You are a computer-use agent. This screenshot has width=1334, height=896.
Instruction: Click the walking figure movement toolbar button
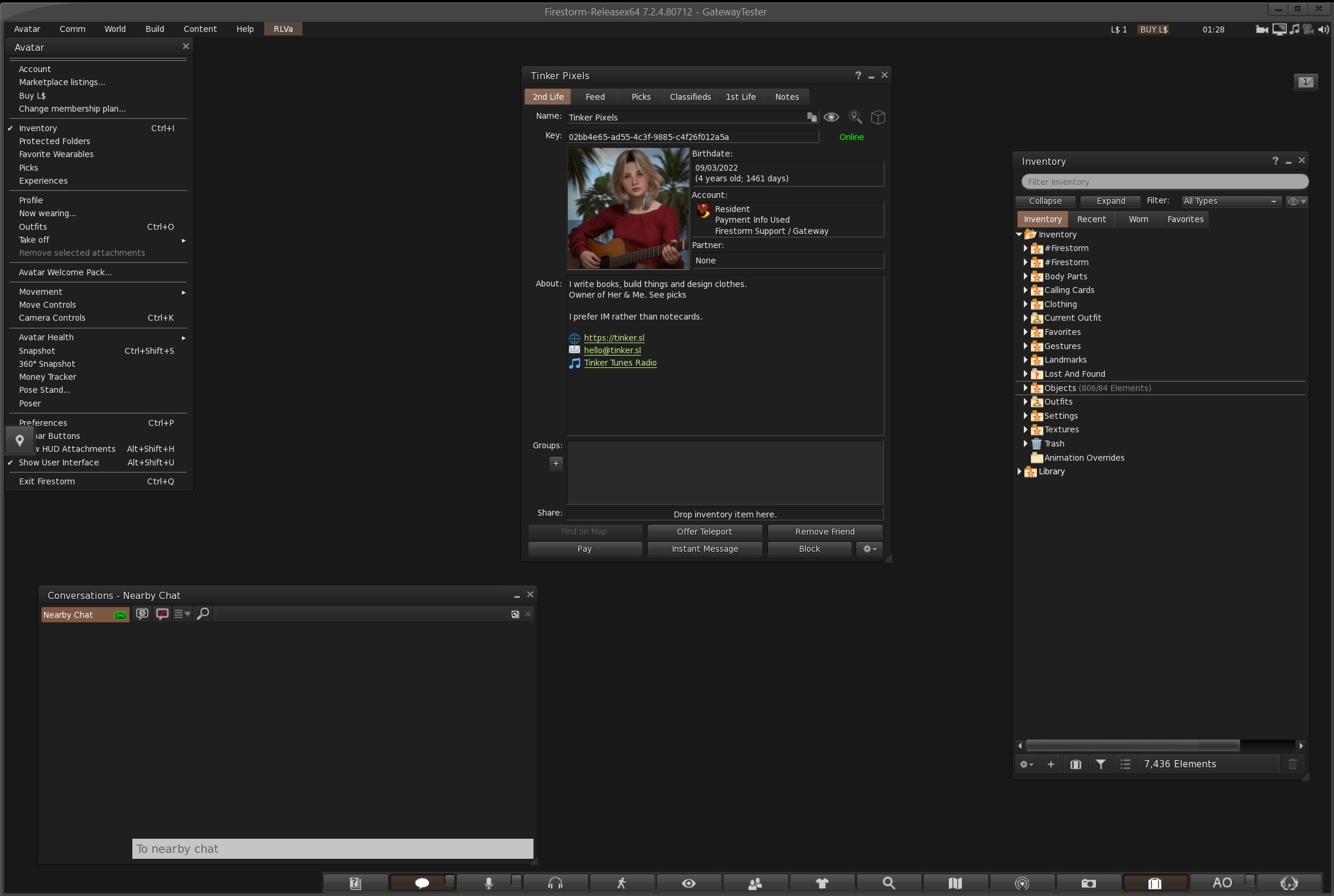point(622,883)
